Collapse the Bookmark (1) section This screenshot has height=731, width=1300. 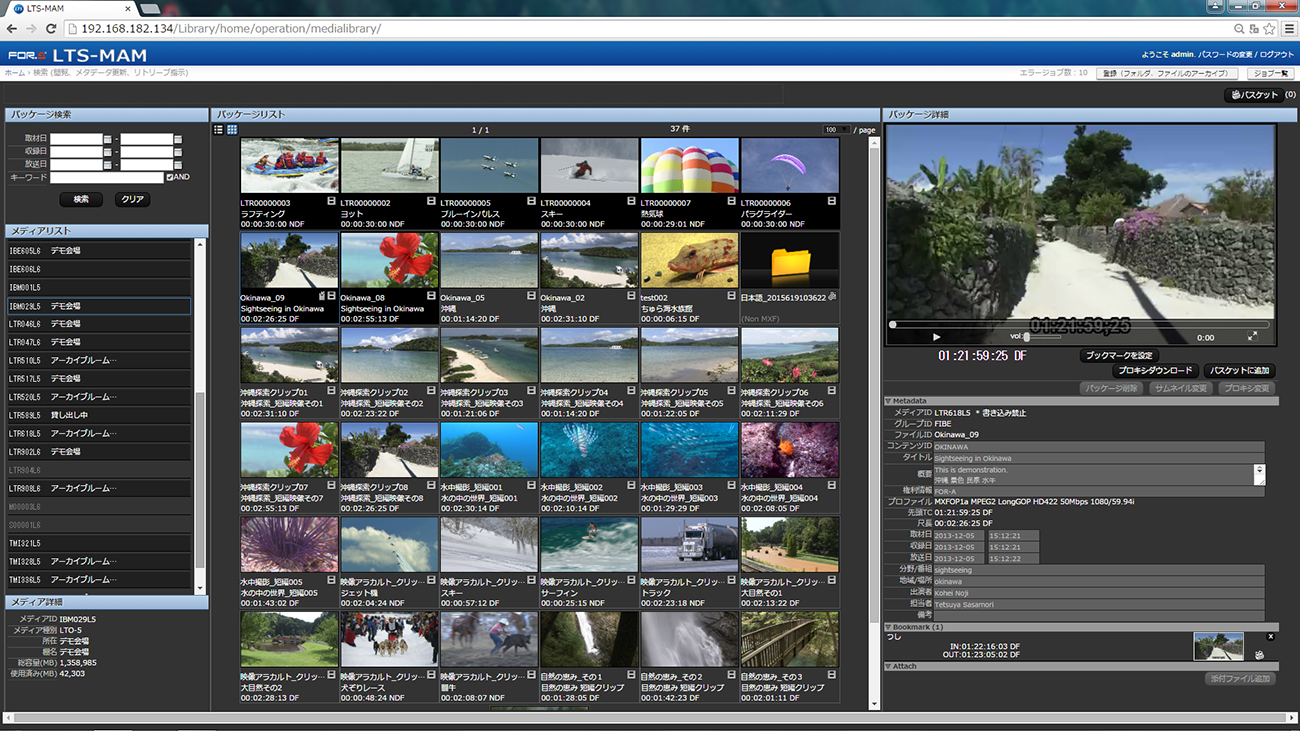click(x=889, y=627)
